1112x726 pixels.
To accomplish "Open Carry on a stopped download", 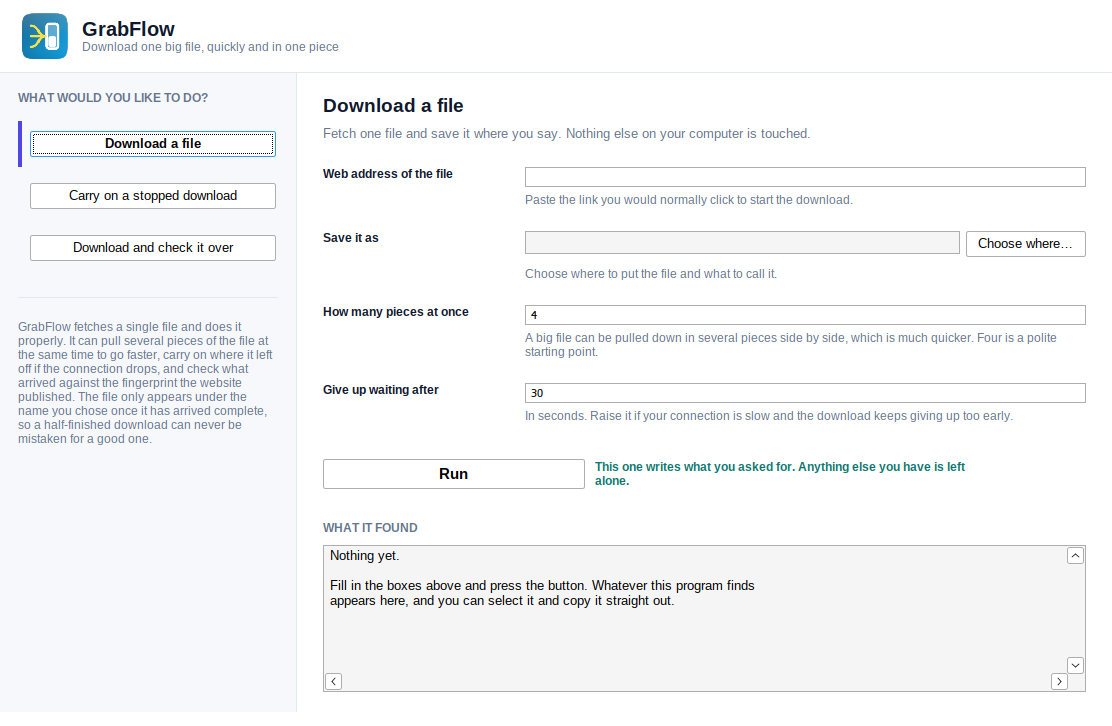I will (152, 196).
